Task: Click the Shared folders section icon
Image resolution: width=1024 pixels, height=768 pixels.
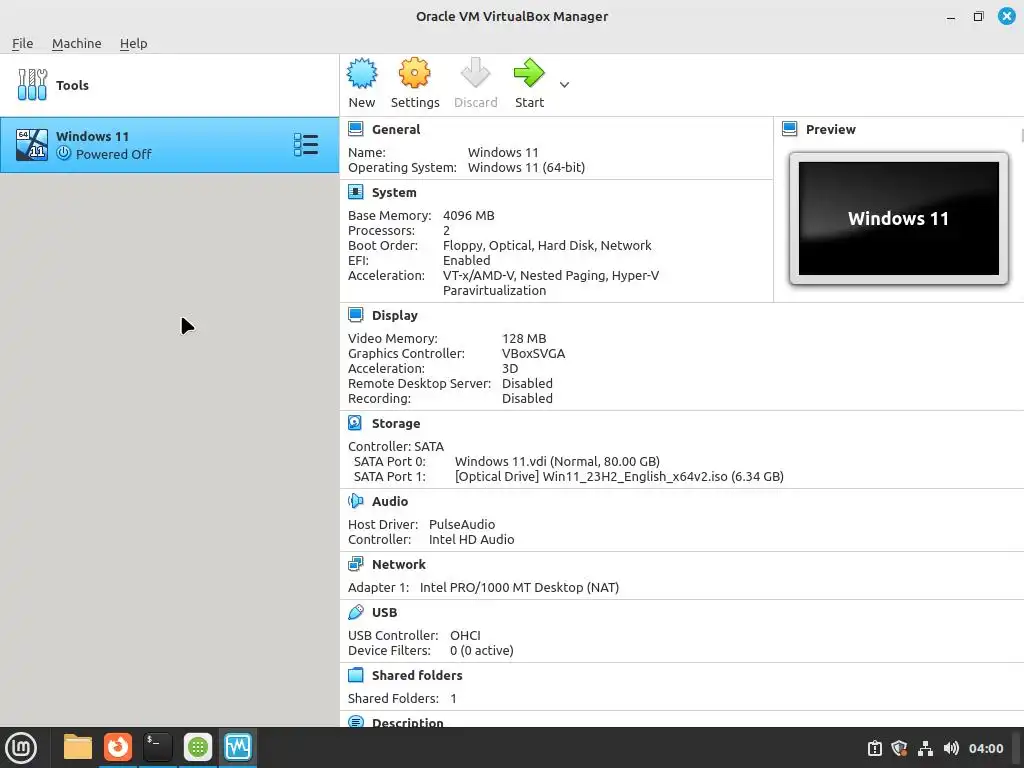Action: pyautogui.click(x=355, y=675)
